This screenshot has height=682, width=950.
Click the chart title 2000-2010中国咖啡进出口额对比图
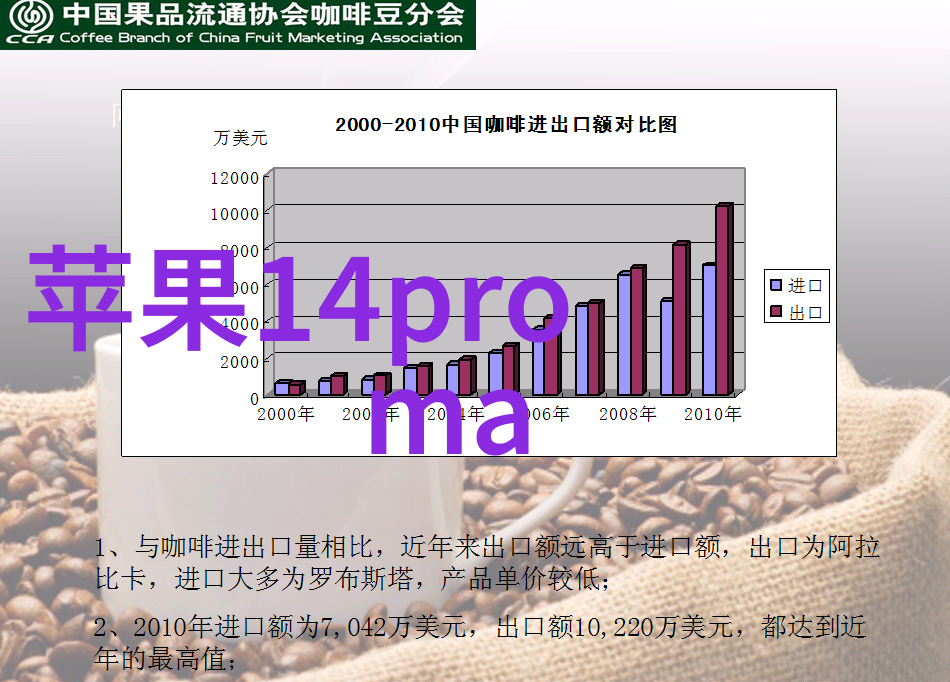point(506,124)
